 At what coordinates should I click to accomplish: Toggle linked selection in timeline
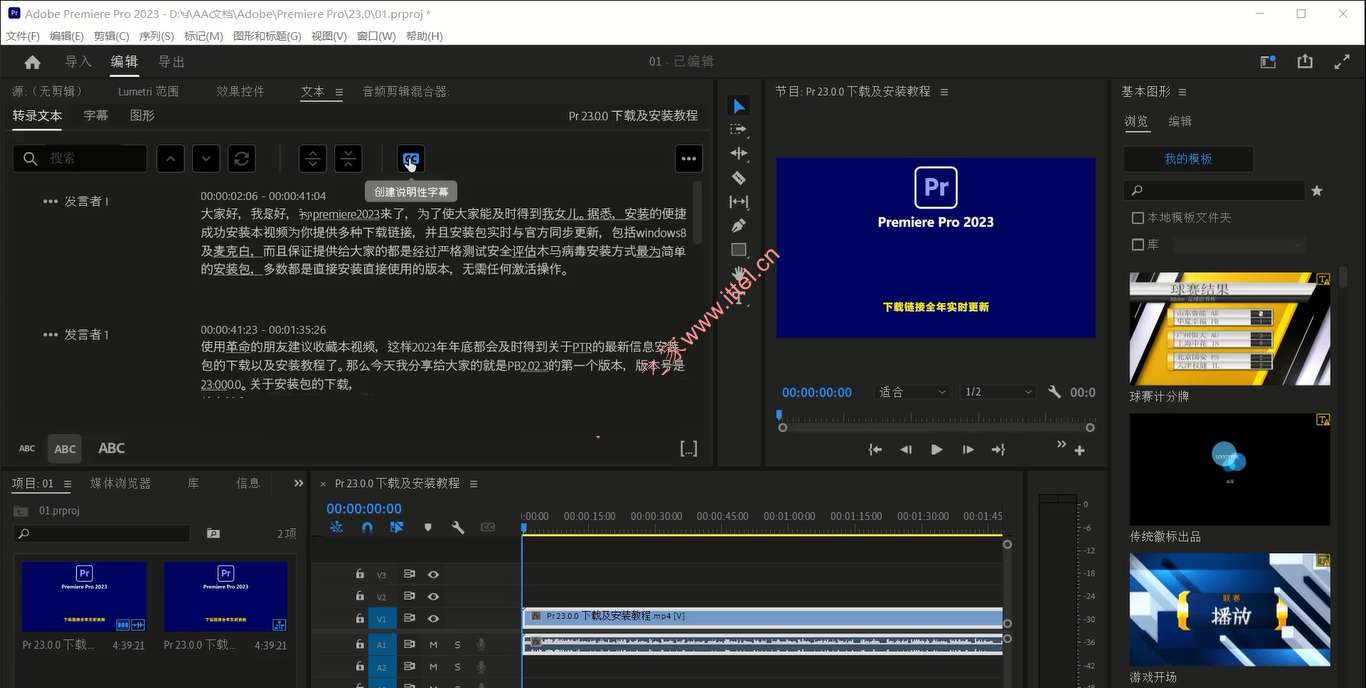click(397, 527)
